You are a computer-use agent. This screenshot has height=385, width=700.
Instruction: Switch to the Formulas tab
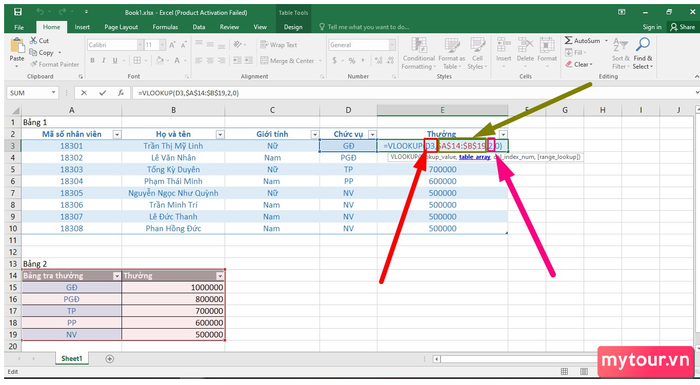[x=165, y=27]
